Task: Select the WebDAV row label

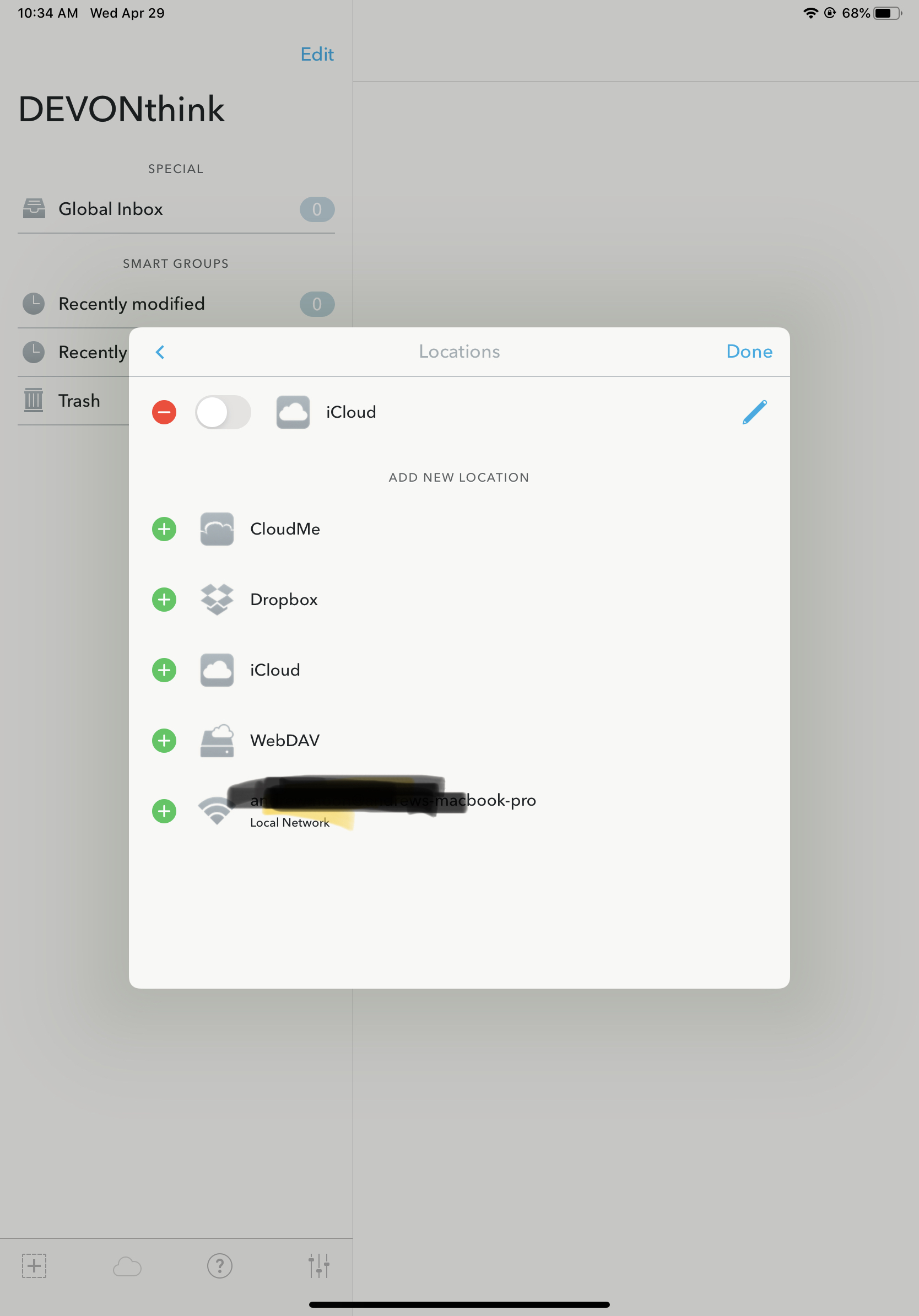Action: 285,741
